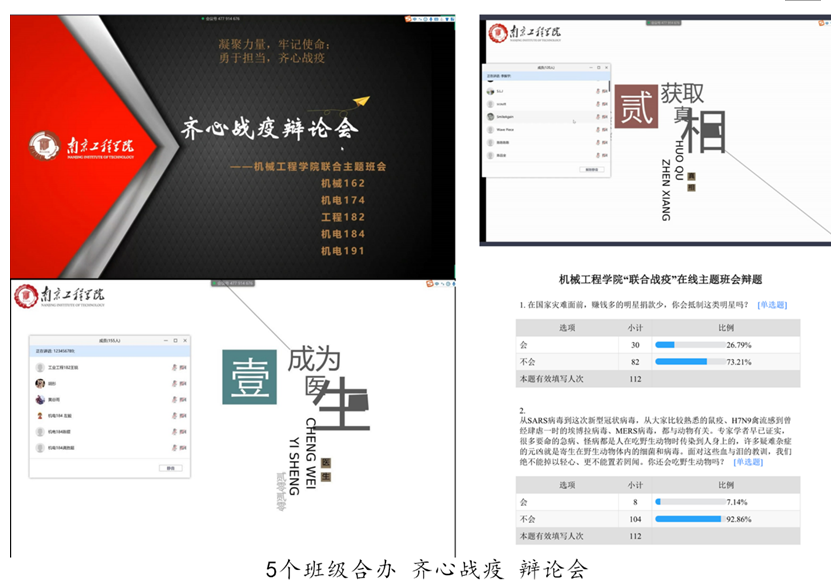Toggle the microphone icon for Smilelygain
The height and width of the screenshot is (585, 831).
(596, 117)
